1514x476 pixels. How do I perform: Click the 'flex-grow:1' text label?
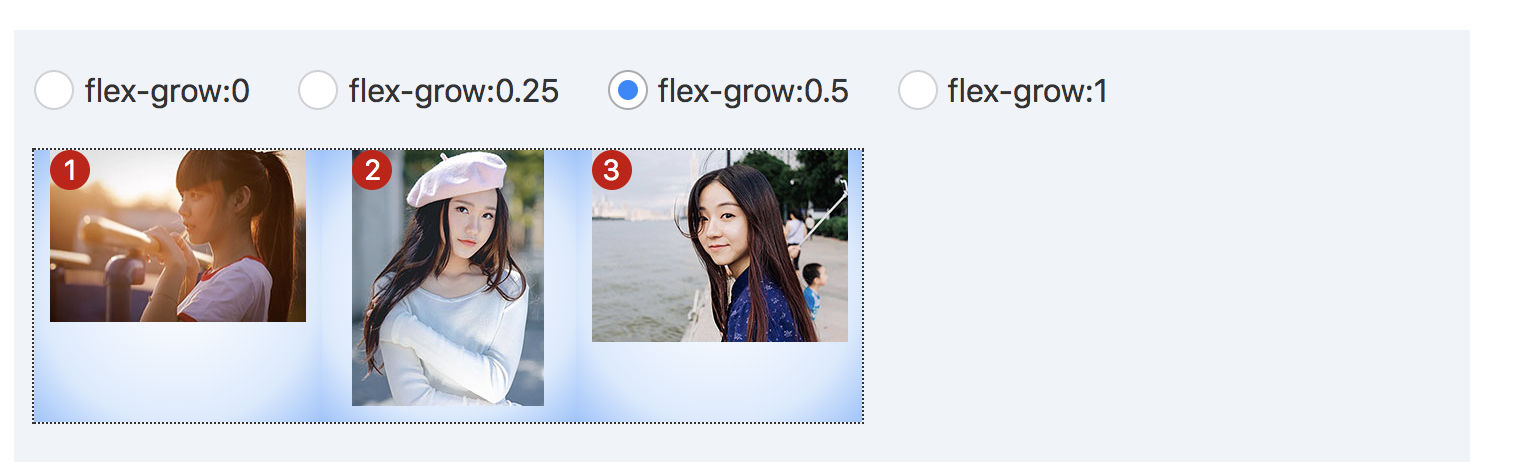[1028, 91]
